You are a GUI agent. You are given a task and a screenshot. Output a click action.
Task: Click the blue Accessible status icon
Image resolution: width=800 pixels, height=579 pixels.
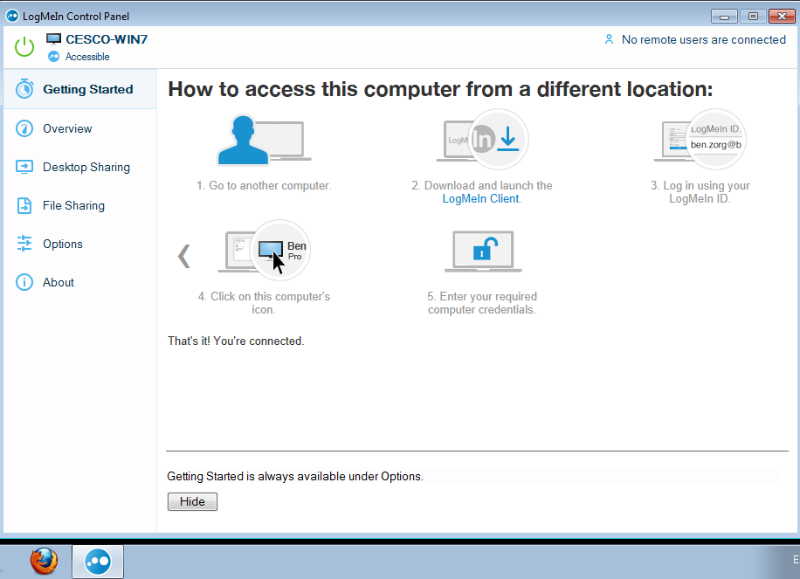54,57
